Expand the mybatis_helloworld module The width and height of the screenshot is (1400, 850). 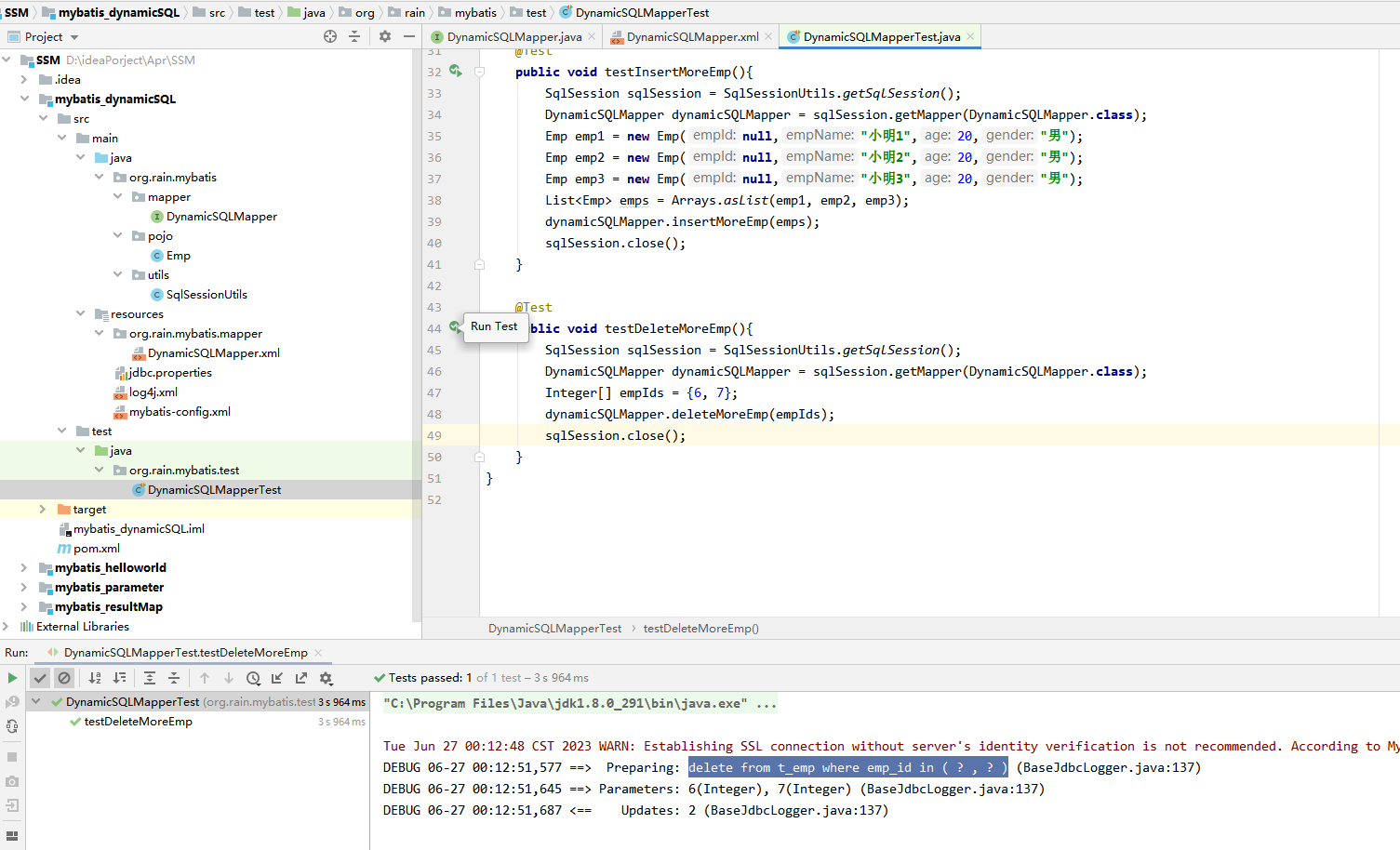point(25,567)
